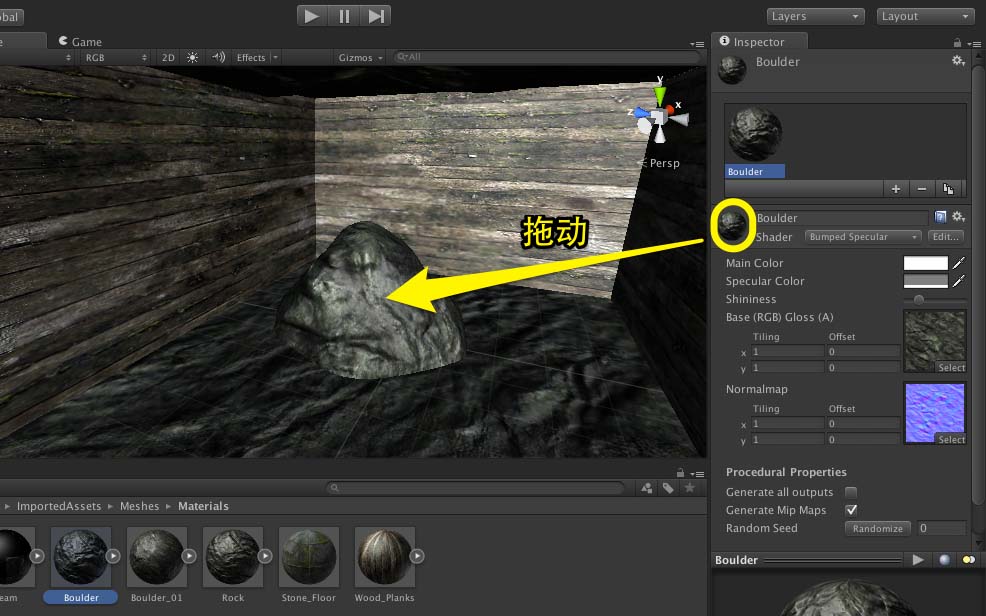Screen dimensions: 986x616
Task: Select the Boulder_01 material asset
Action: pyautogui.click(x=156, y=564)
